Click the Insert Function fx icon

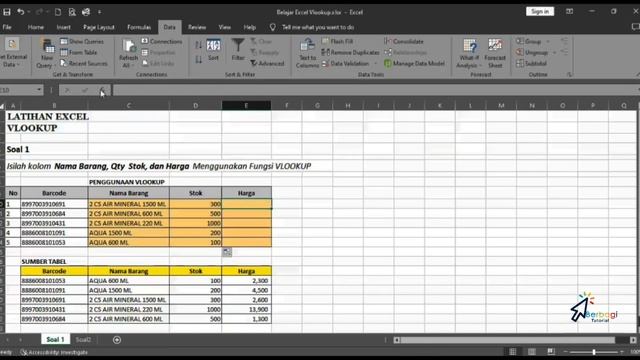(102, 90)
